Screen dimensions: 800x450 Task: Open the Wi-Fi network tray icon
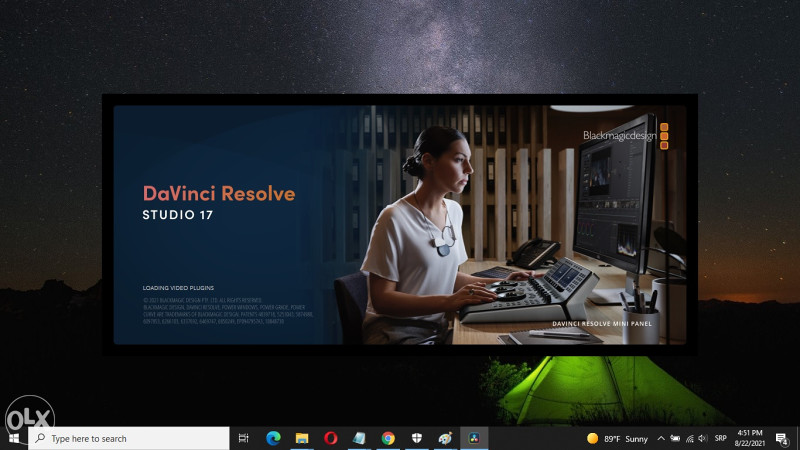click(x=689, y=438)
